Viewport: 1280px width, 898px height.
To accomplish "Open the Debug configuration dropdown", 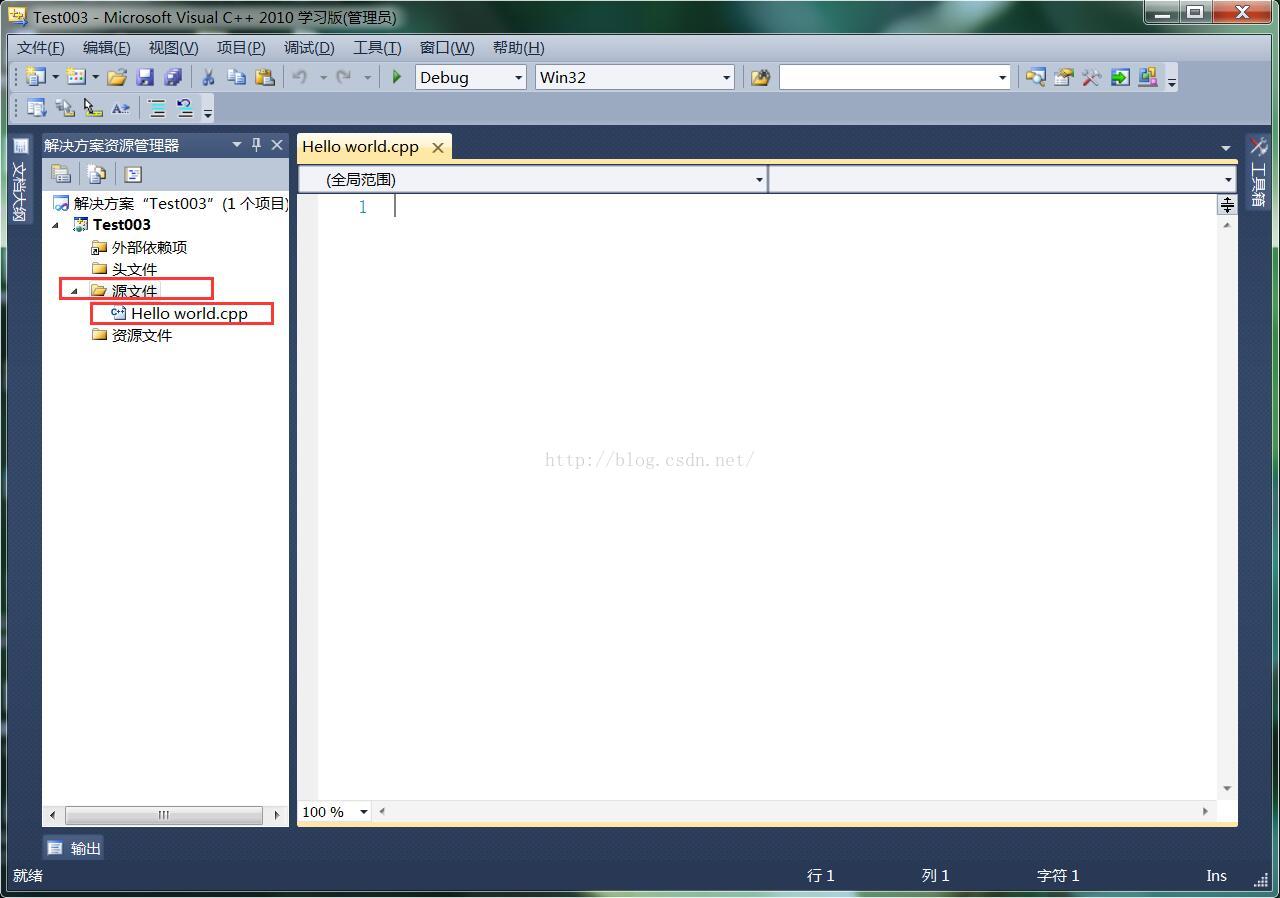I will (x=518, y=77).
